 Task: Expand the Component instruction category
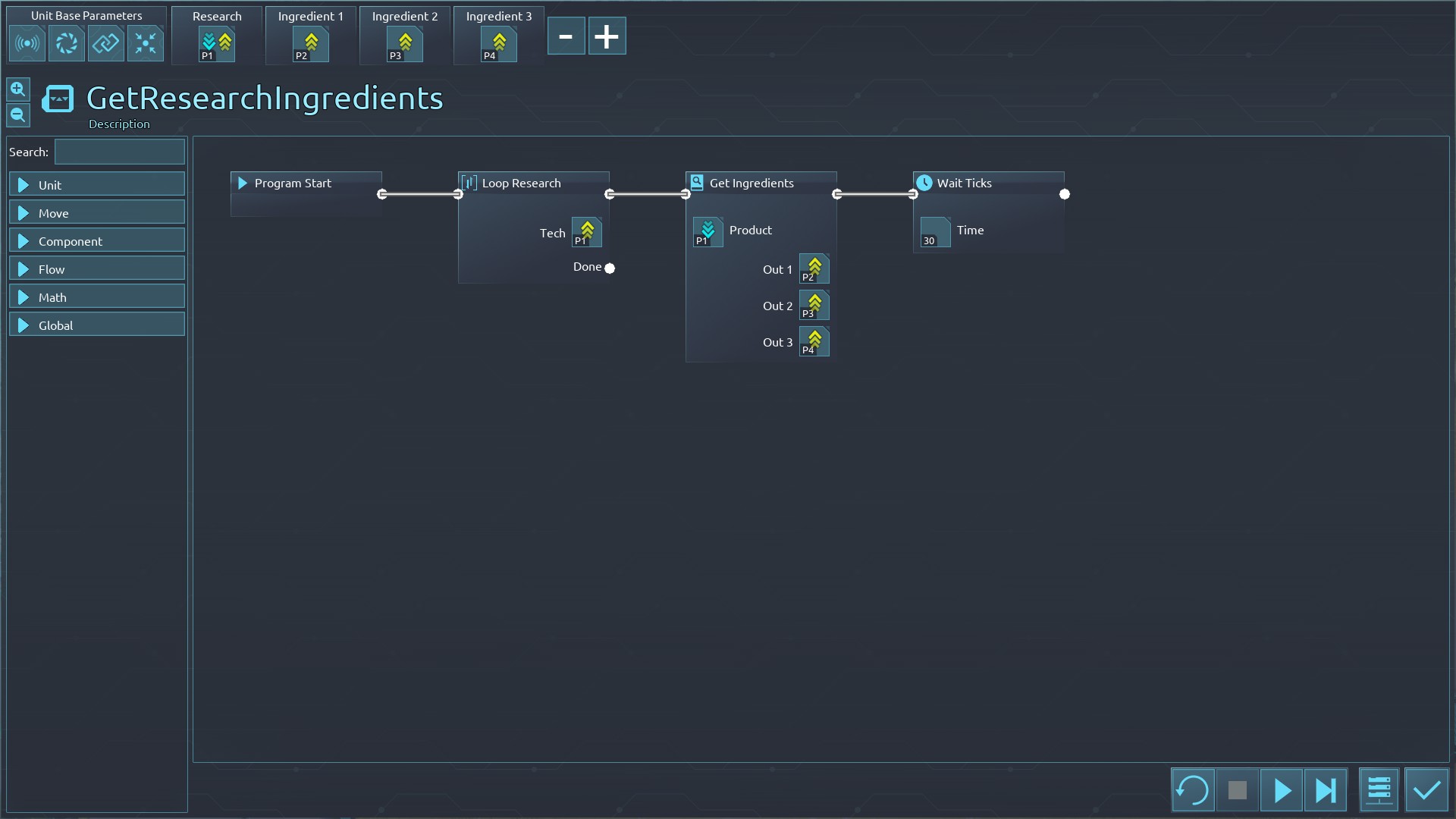click(97, 240)
